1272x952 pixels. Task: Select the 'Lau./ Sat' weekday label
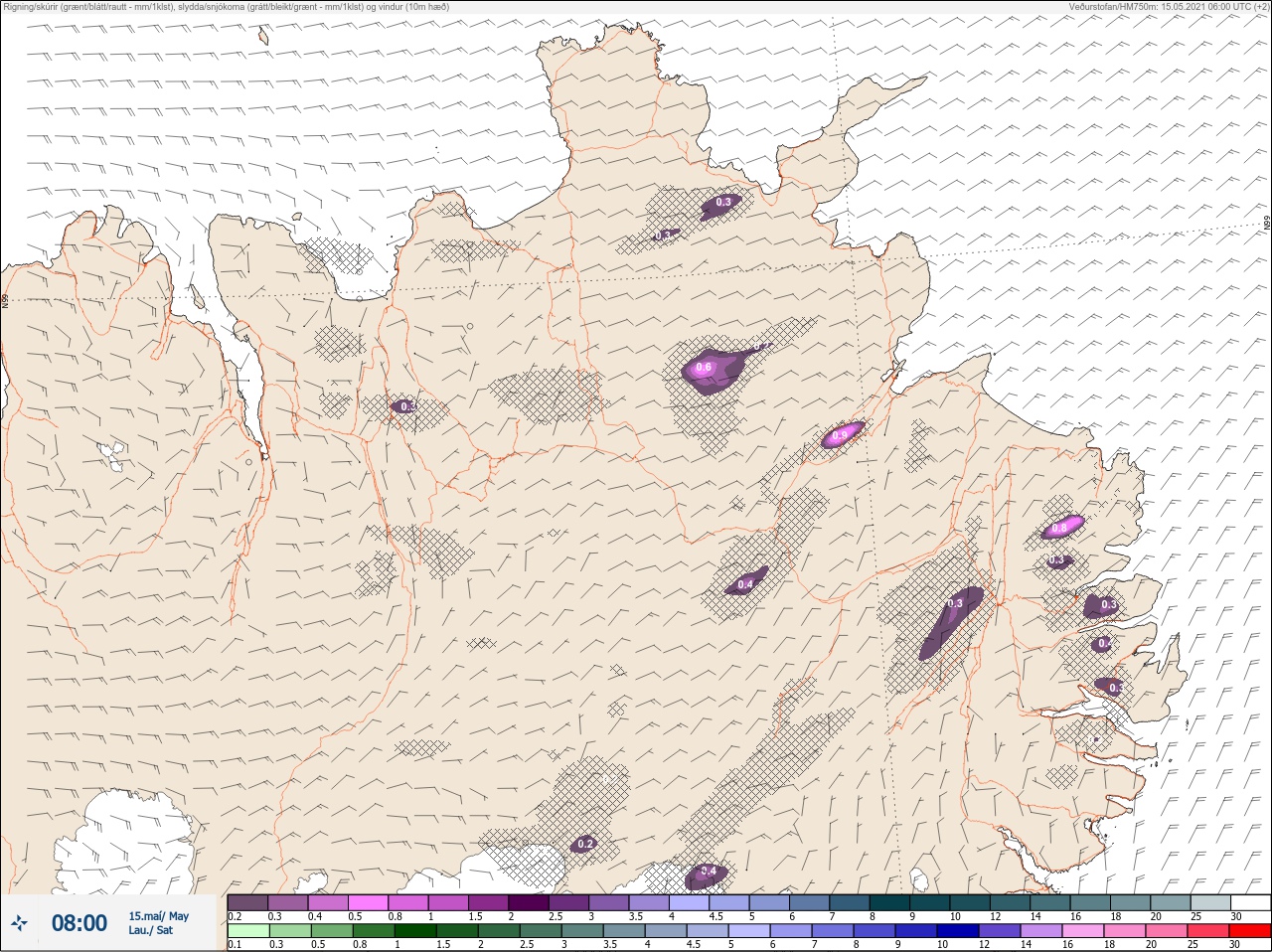(x=150, y=930)
